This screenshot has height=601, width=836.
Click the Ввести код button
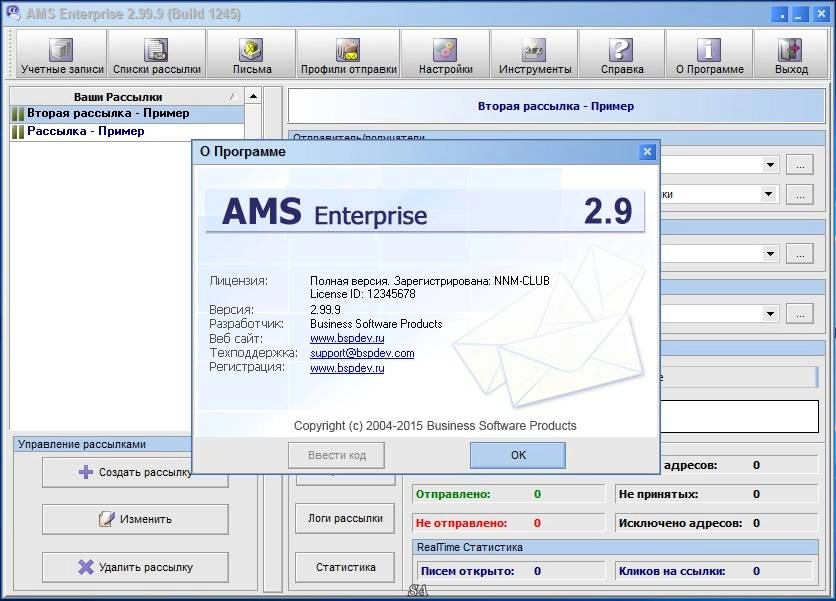[x=336, y=455]
